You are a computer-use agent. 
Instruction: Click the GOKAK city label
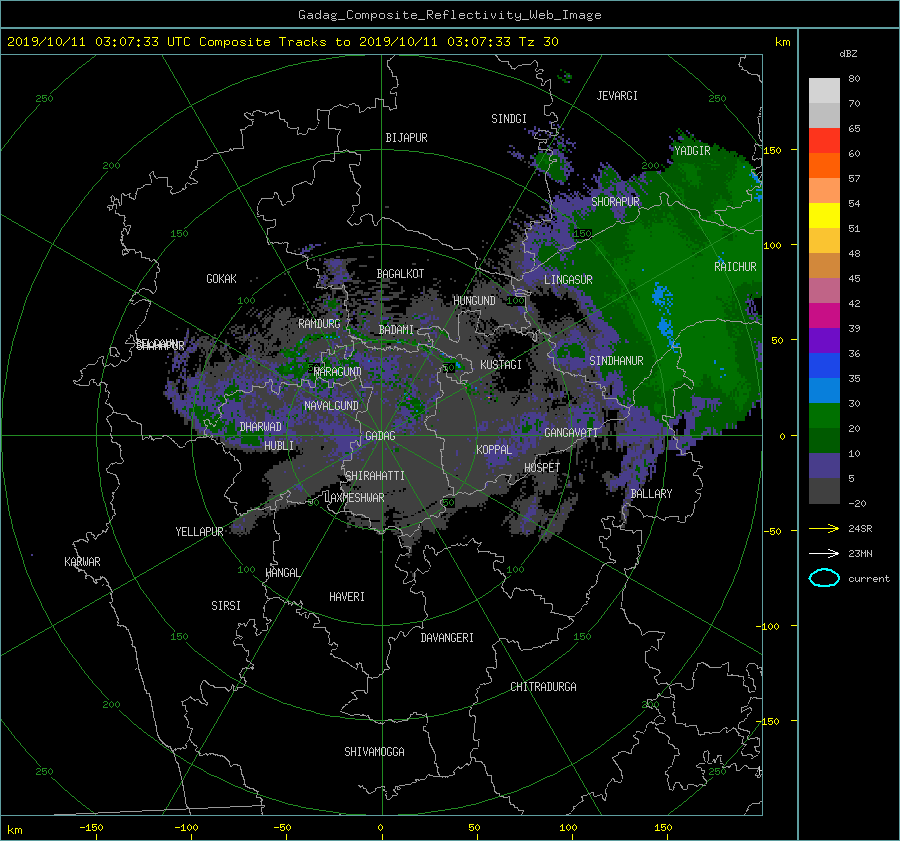[221, 279]
